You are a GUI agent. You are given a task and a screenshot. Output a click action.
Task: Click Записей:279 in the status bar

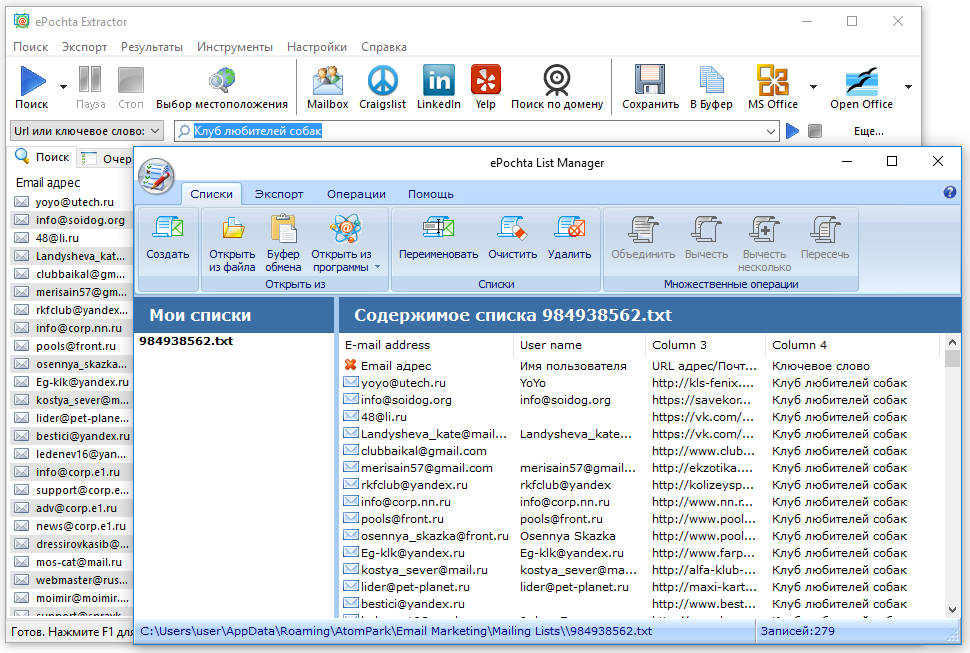pyautogui.click(x=797, y=631)
